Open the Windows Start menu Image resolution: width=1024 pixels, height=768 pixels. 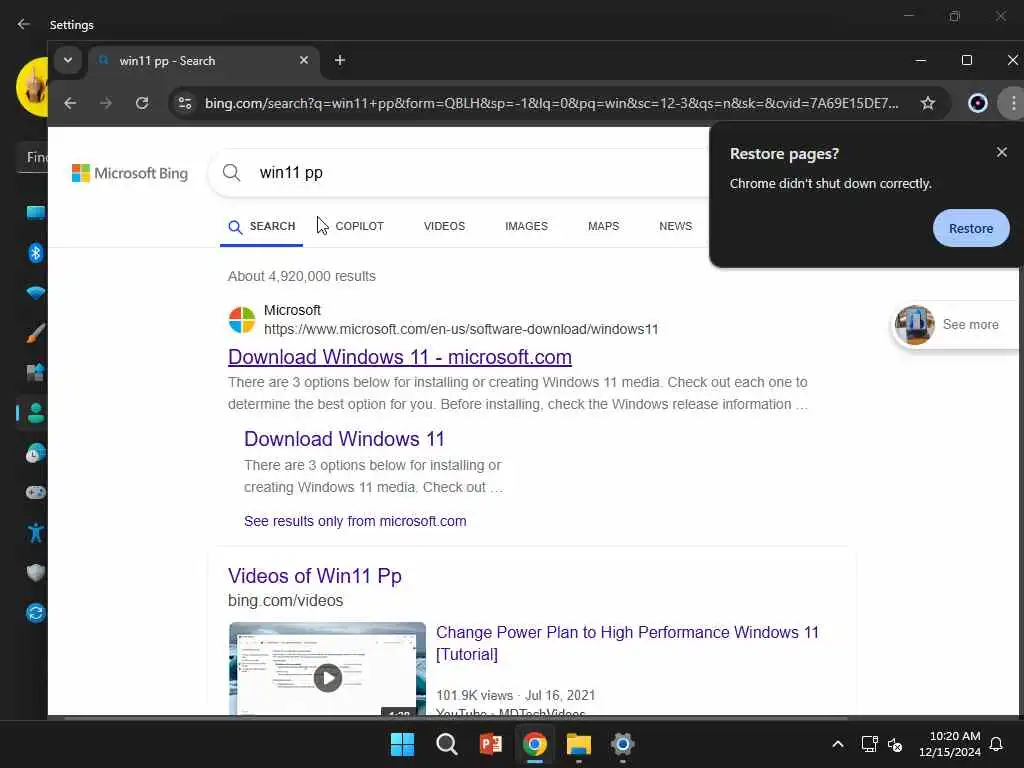tap(402, 744)
